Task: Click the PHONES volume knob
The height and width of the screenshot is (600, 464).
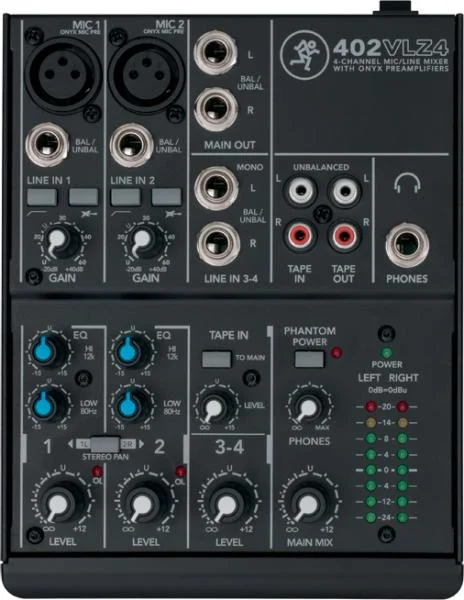Action: (309, 407)
